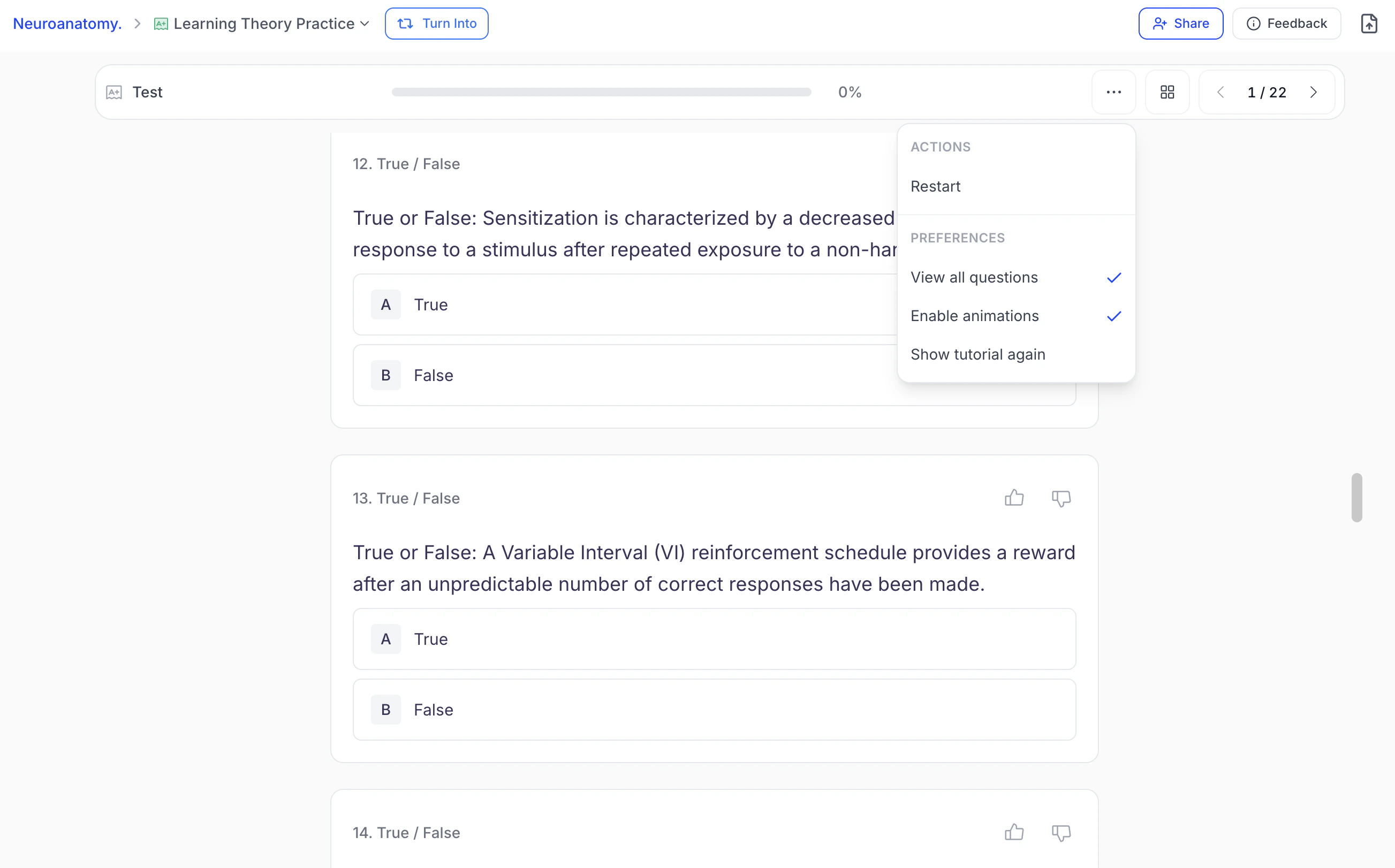Click the Share button
The width and height of the screenshot is (1395, 868).
coord(1180,24)
